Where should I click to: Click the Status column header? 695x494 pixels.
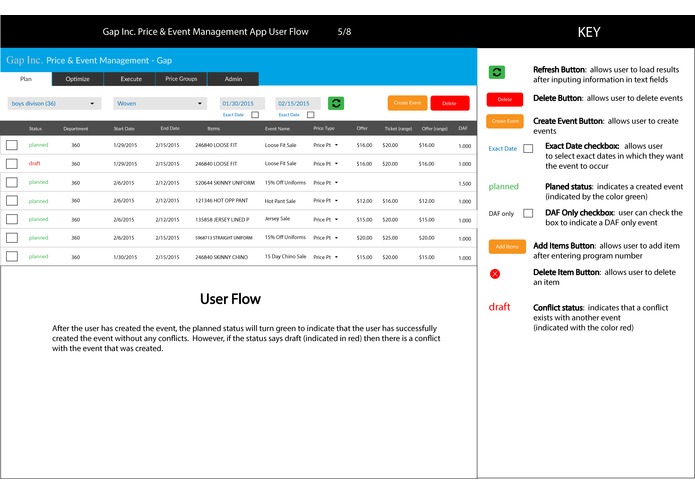click(x=35, y=128)
